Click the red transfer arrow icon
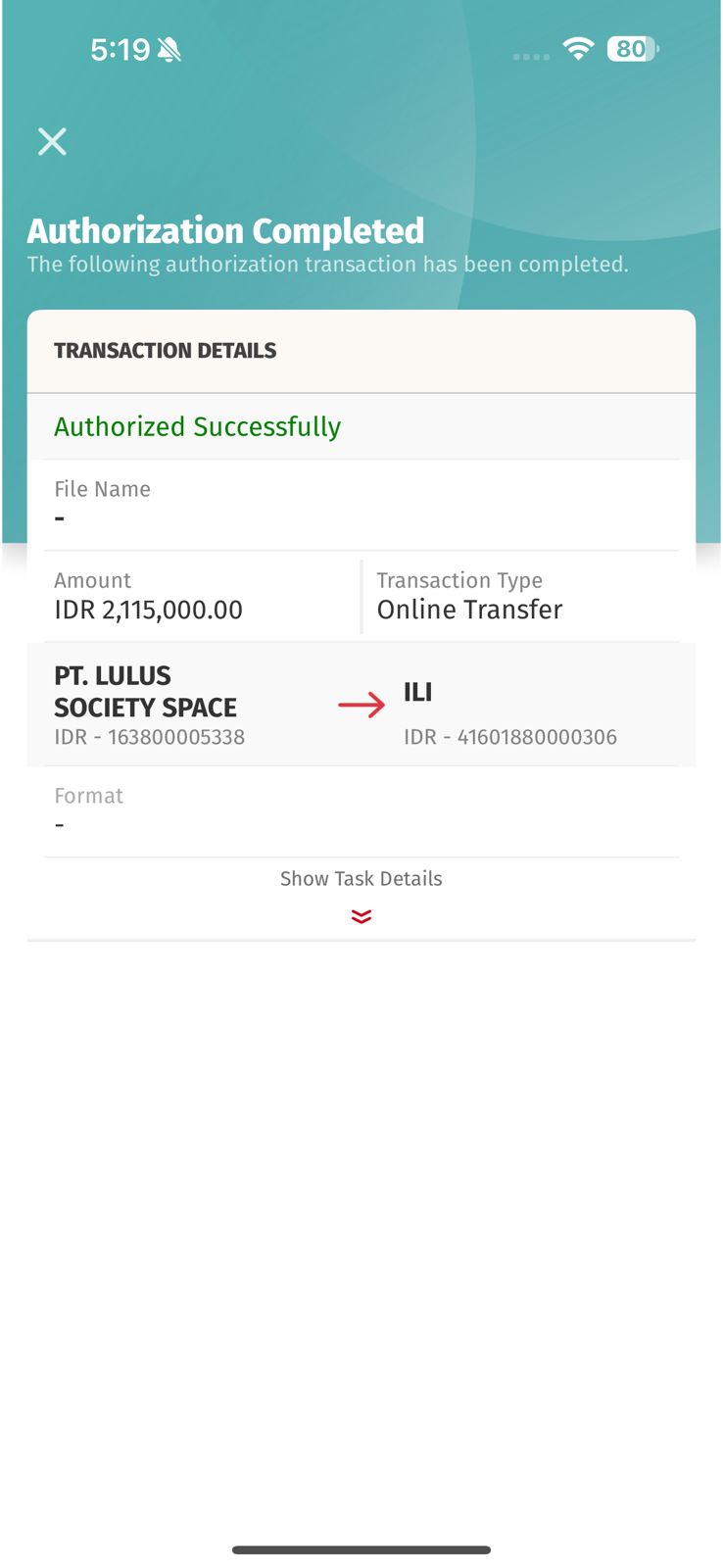 point(361,705)
